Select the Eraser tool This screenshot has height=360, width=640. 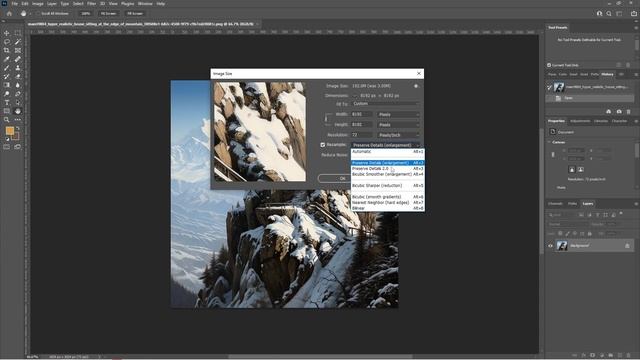[18, 76]
